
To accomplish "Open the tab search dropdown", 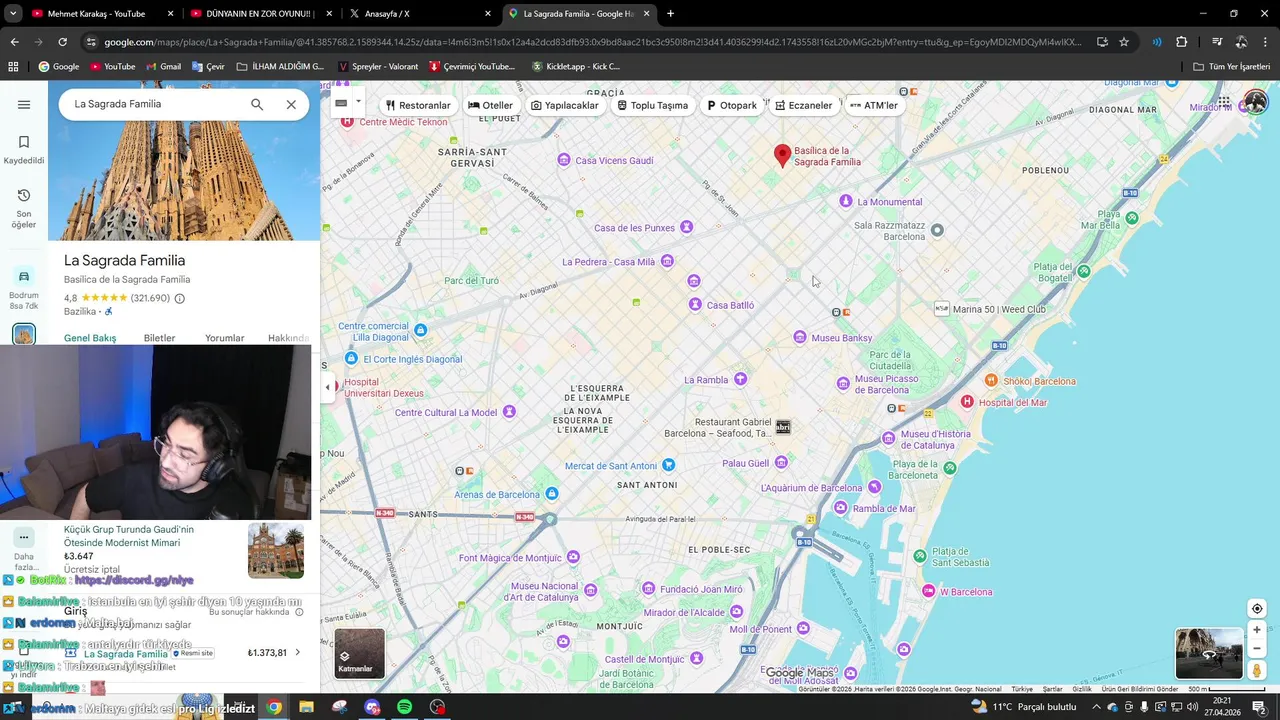I will pyautogui.click(x=14, y=14).
